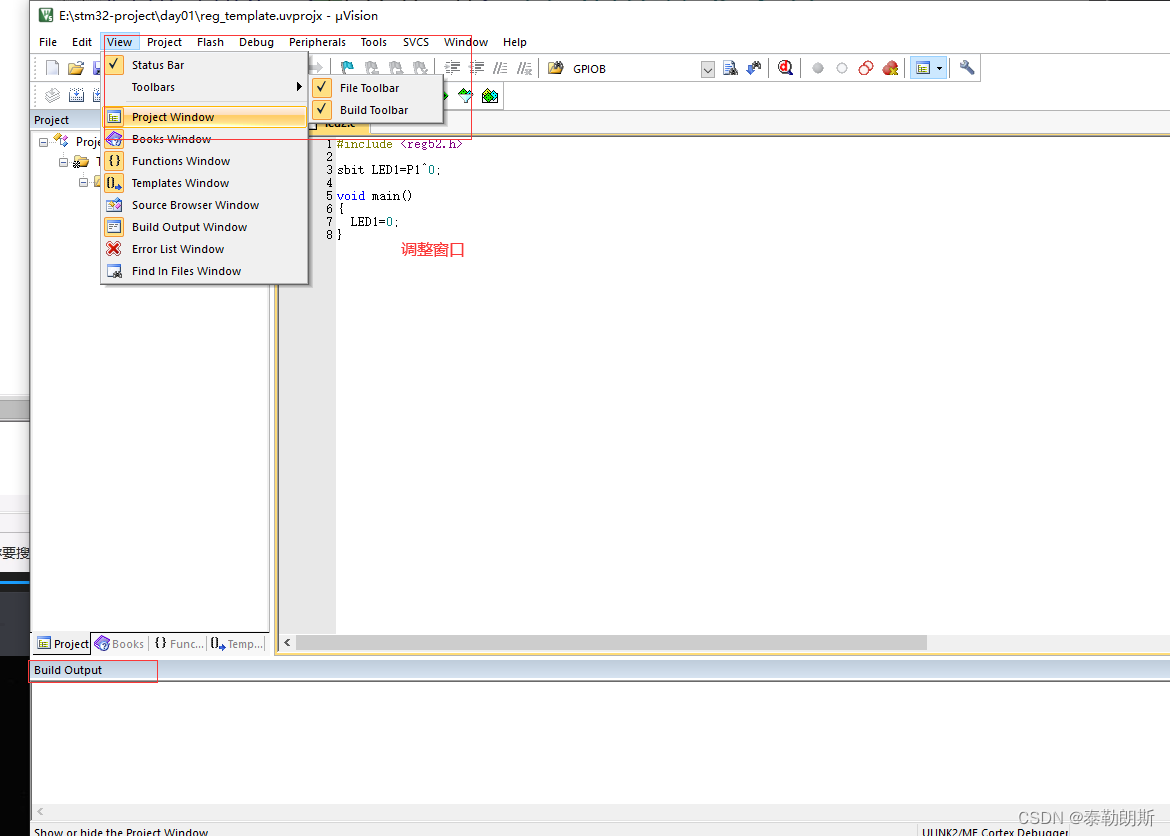Click icon right of GPIOB dropdown

coord(730,69)
